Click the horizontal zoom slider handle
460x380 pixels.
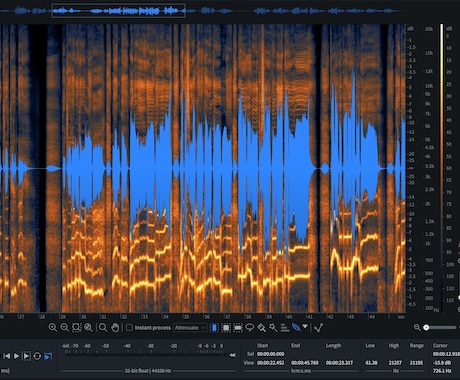[426, 328]
